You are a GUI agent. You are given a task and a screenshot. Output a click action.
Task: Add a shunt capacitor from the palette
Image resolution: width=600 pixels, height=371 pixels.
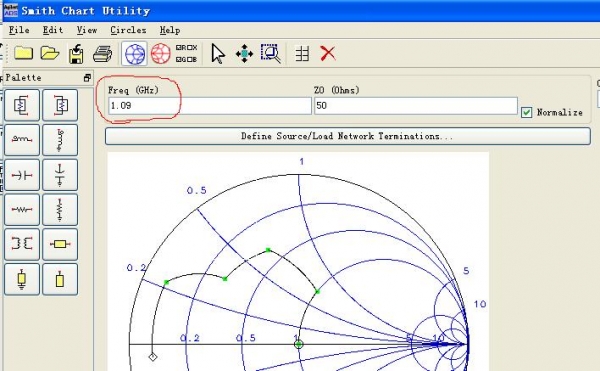pos(60,175)
